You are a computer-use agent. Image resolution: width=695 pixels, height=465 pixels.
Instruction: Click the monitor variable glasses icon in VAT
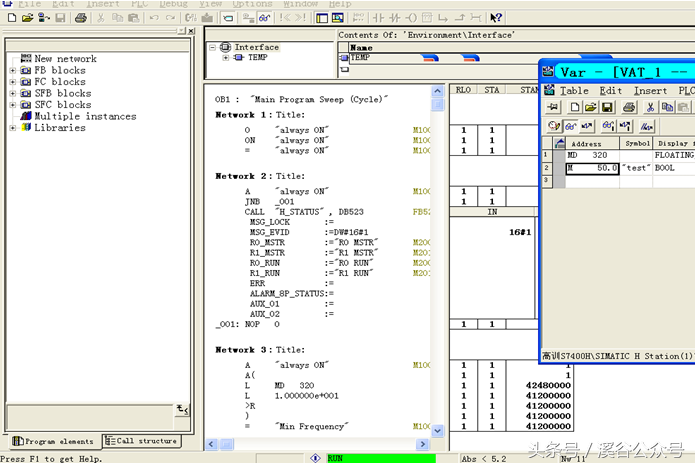click(x=571, y=126)
